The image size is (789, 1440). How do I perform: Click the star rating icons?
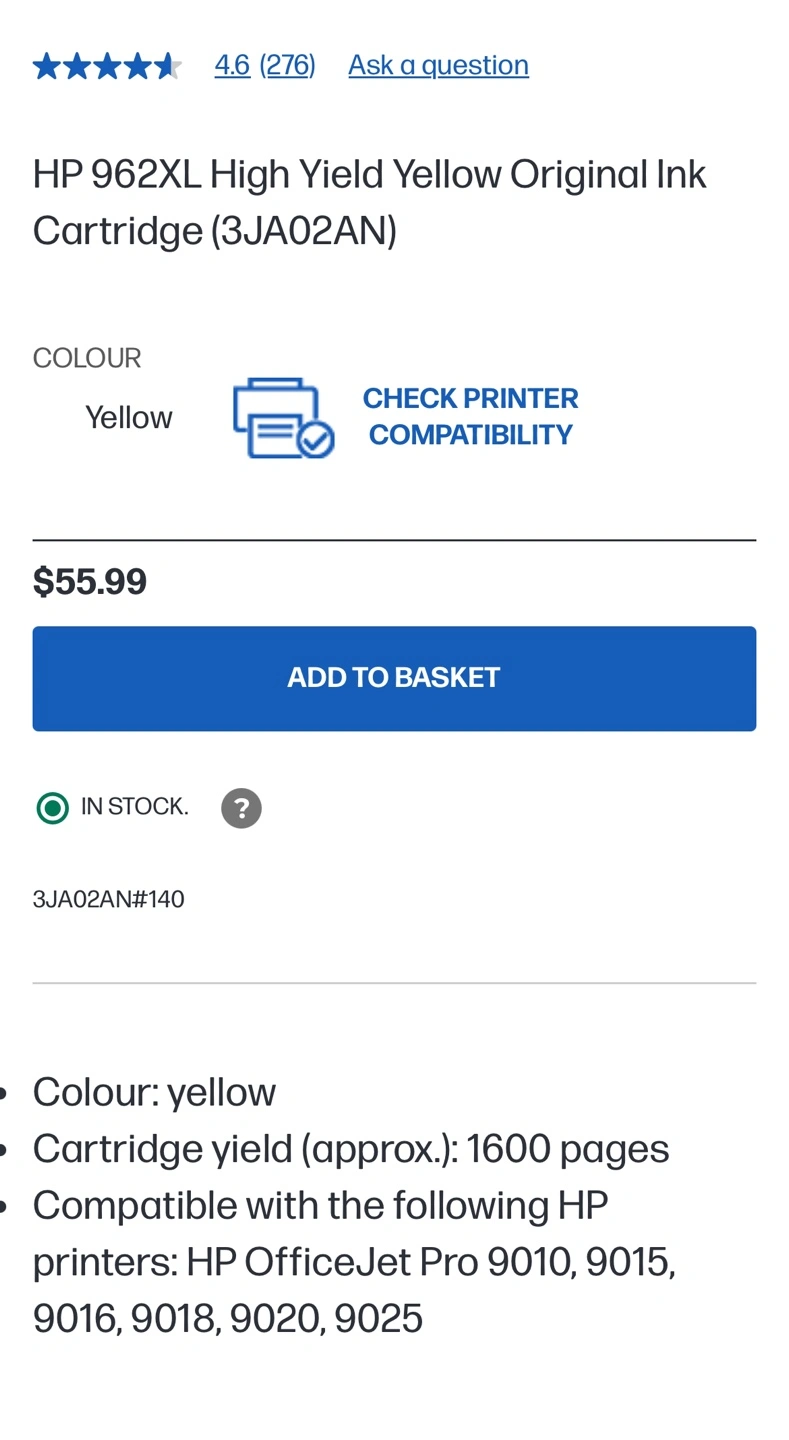point(107,66)
